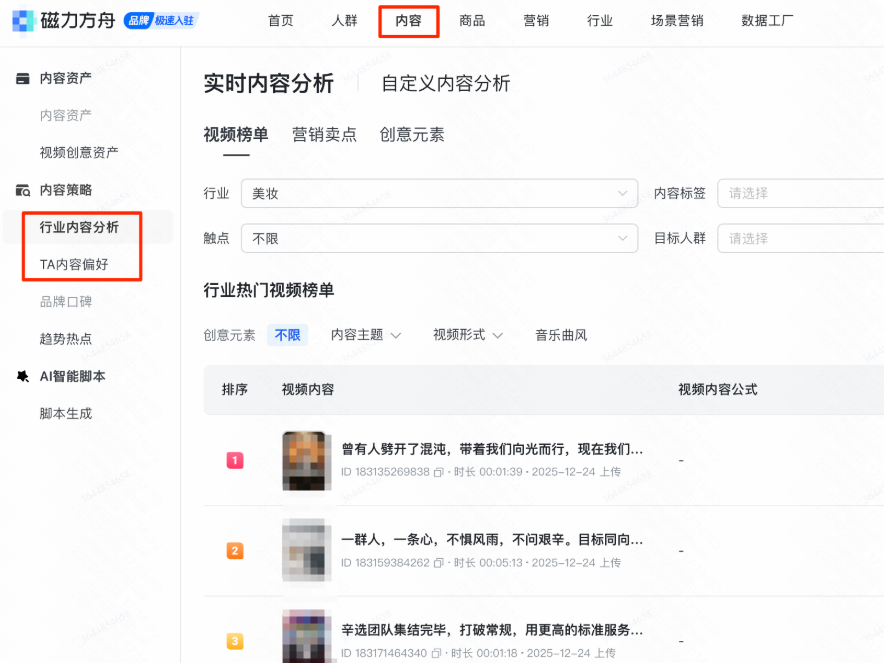Screen dimensions: 884x663
Task: Open the 数据工厂 top navigation tab
Action: coord(767,21)
